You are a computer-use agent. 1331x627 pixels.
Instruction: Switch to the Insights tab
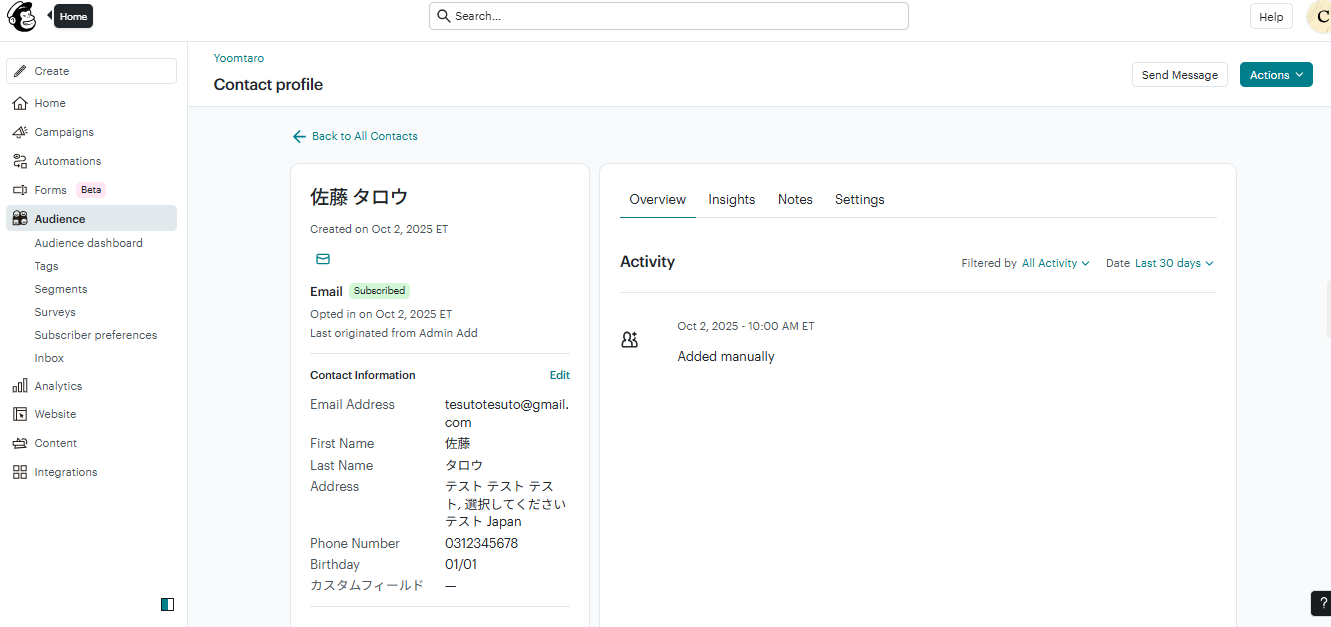tap(731, 200)
